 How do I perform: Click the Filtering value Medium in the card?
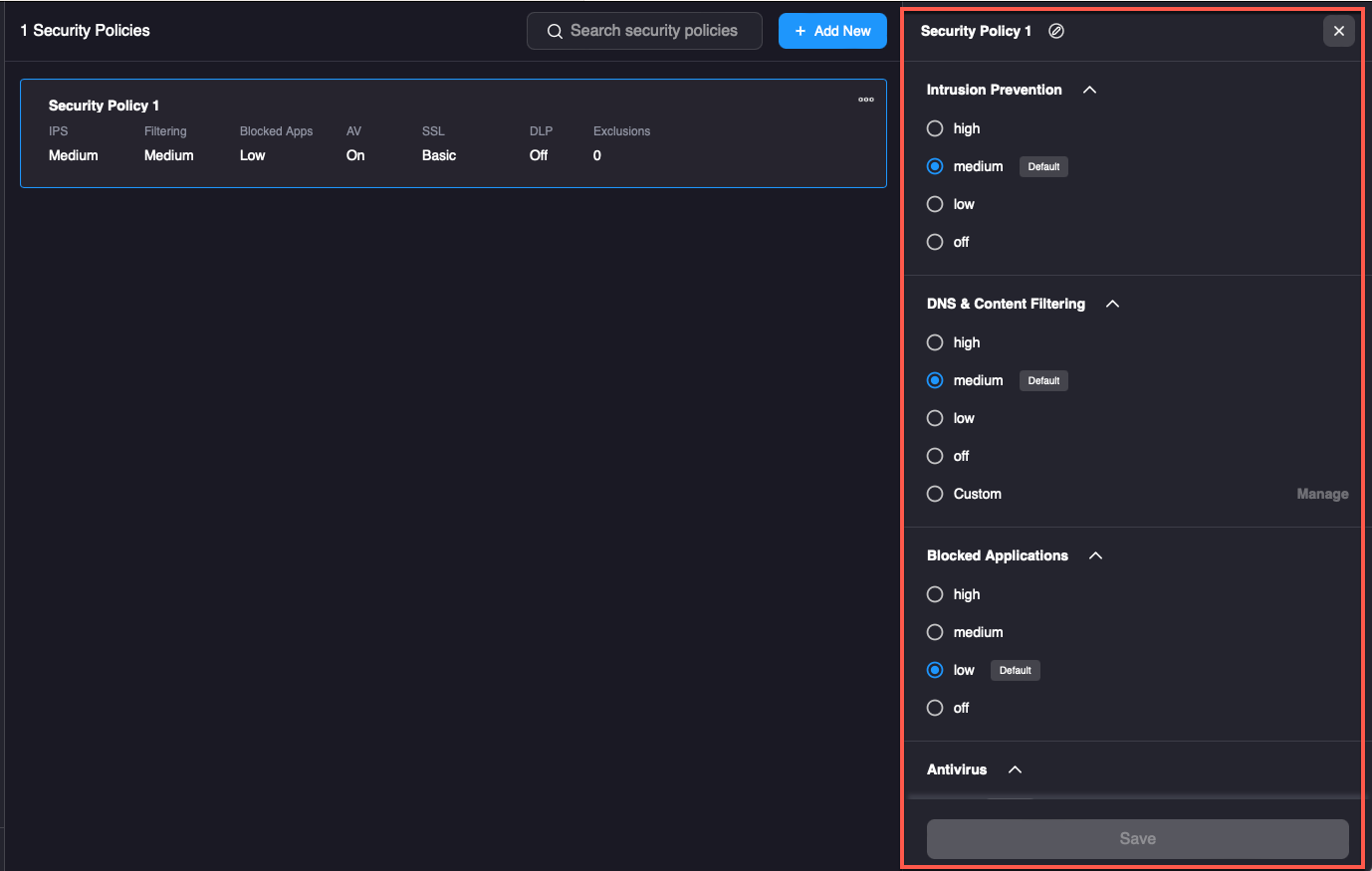tap(169, 155)
